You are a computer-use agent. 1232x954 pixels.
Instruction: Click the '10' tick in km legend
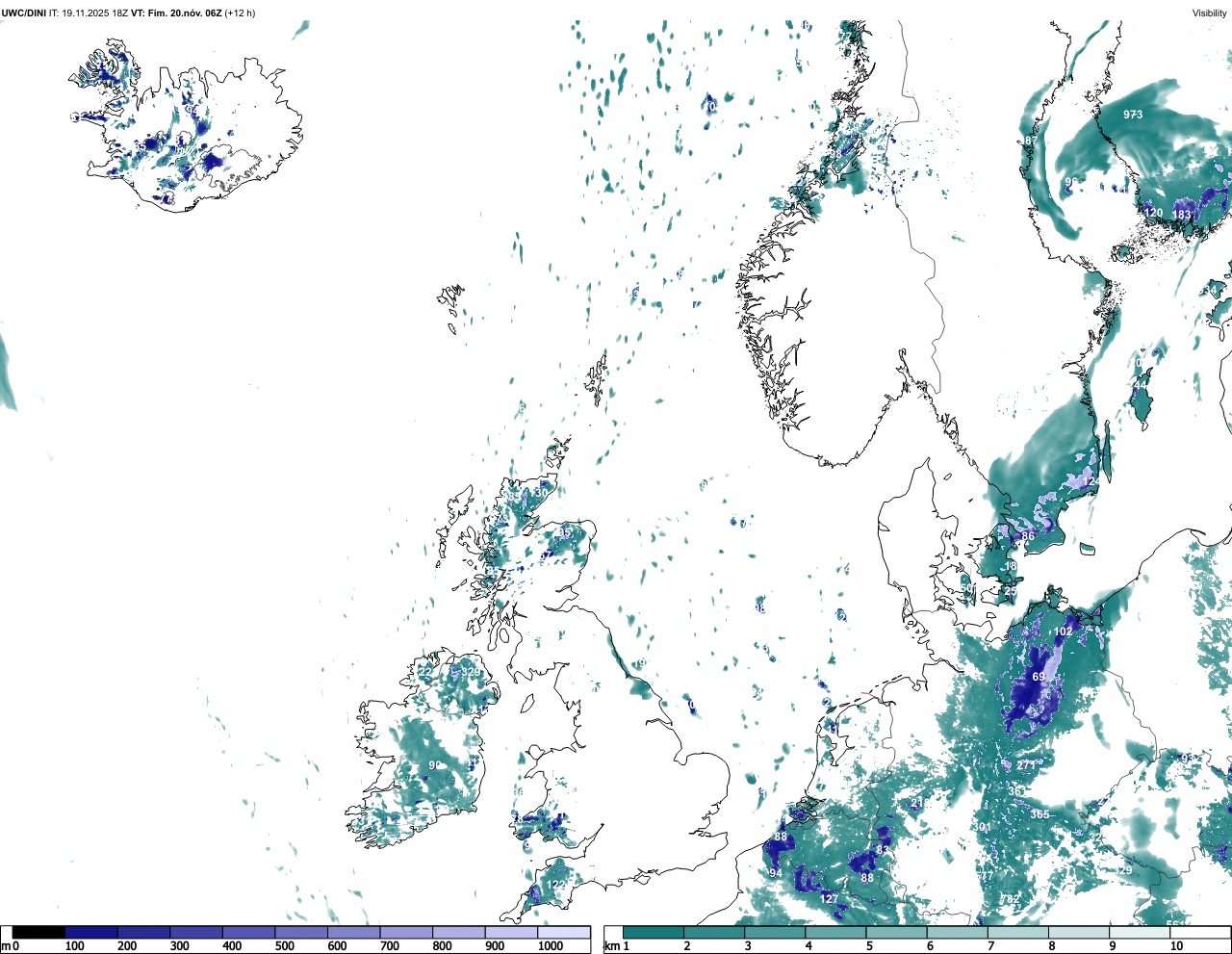1176,946
